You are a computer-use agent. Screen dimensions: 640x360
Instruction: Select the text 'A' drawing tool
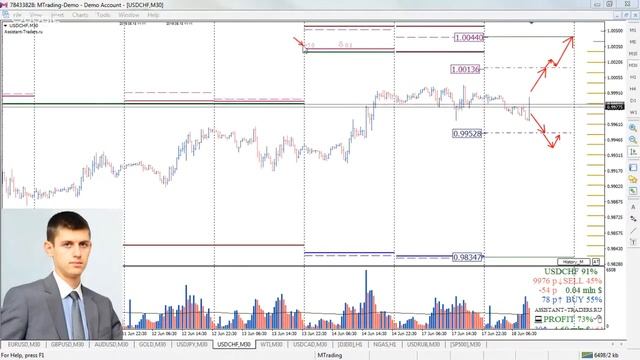[633, 207]
